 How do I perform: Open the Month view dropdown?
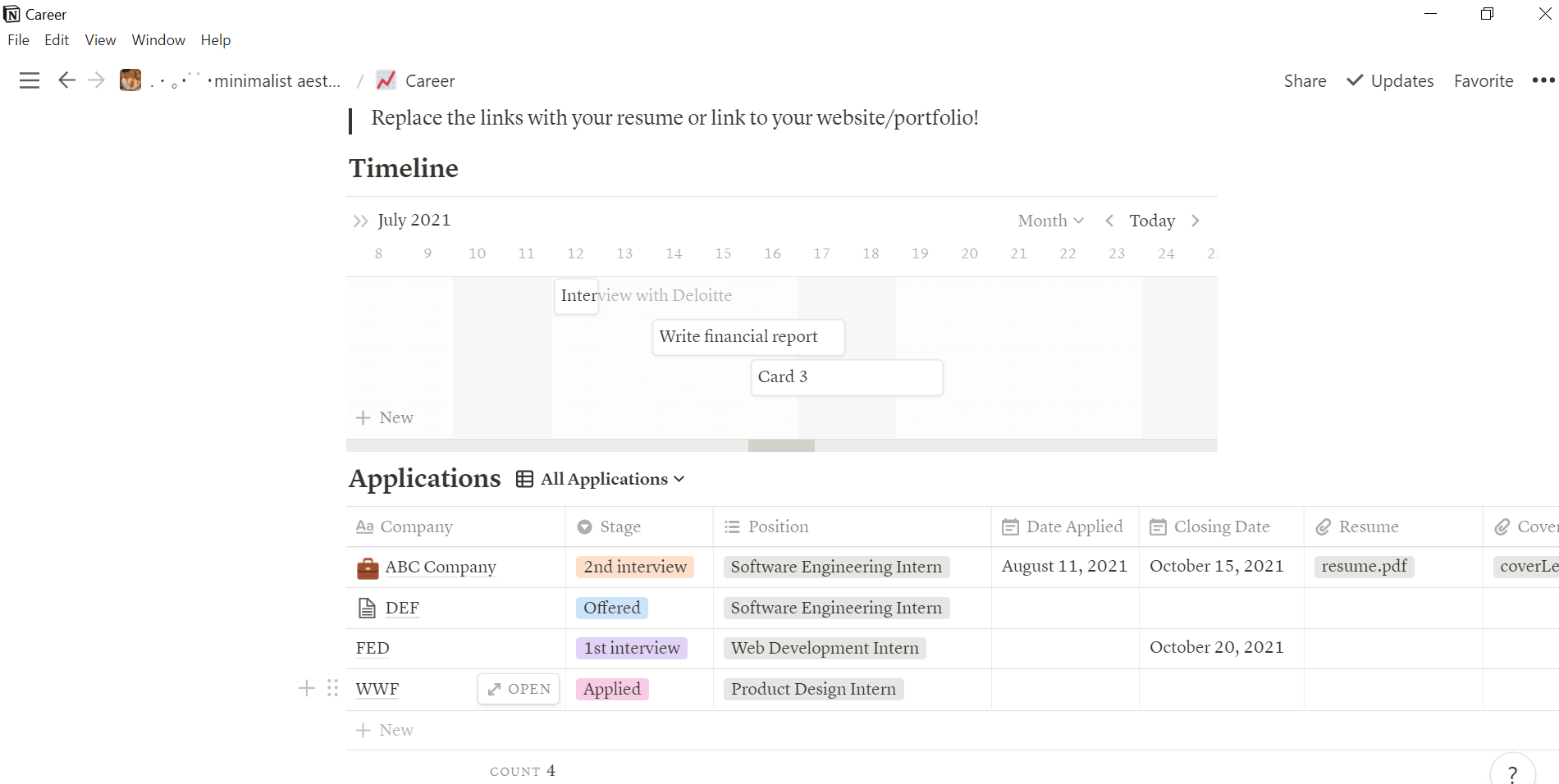pos(1050,220)
